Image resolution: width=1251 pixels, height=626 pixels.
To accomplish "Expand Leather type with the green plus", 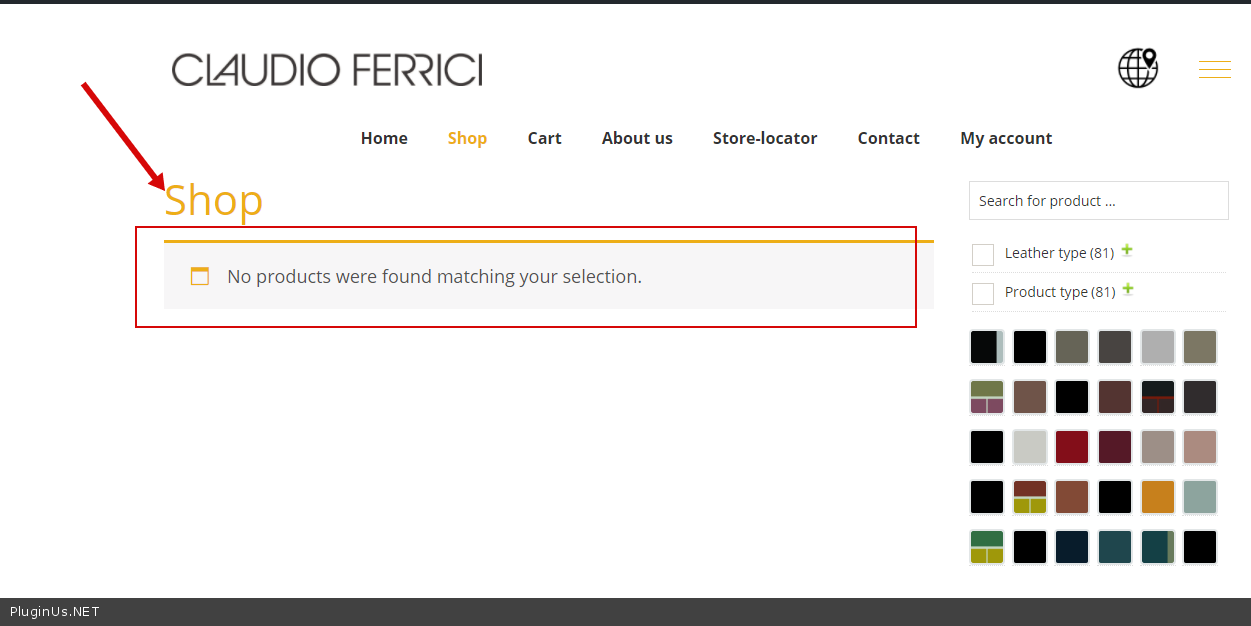I will [x=1127, y=251].
